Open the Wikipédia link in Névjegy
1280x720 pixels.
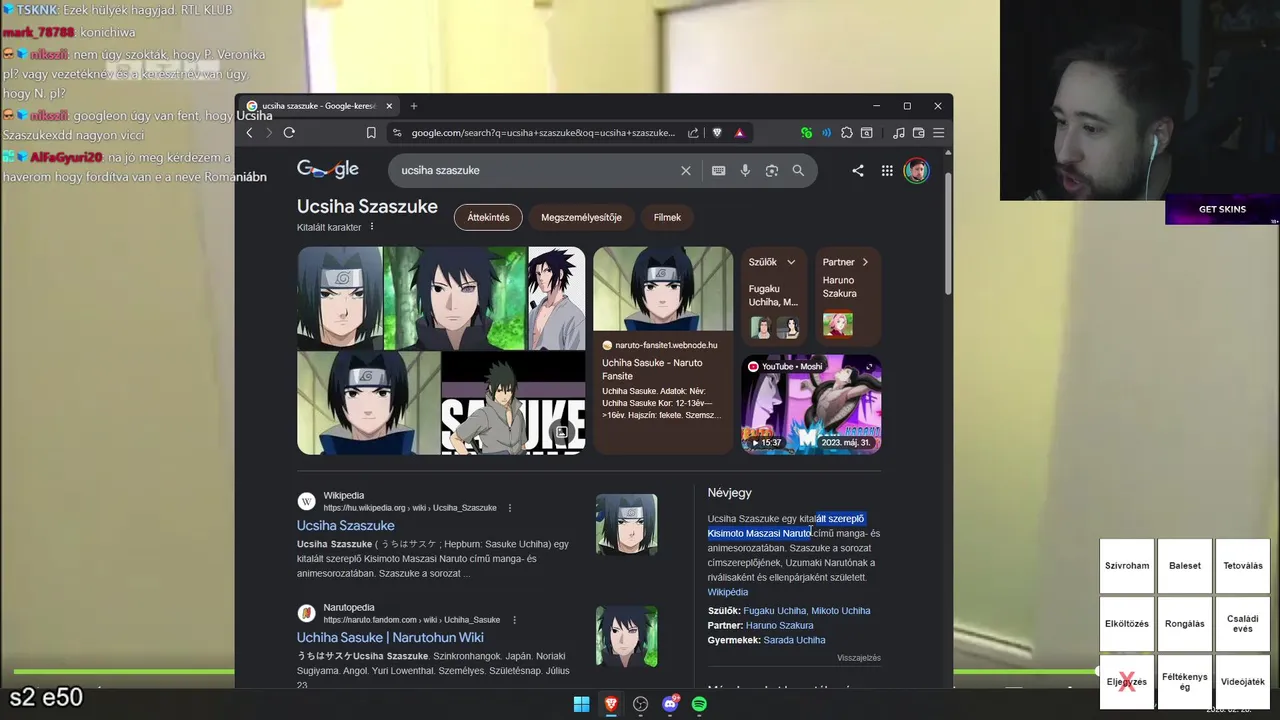pyautogui.click(x=728, y=592)
